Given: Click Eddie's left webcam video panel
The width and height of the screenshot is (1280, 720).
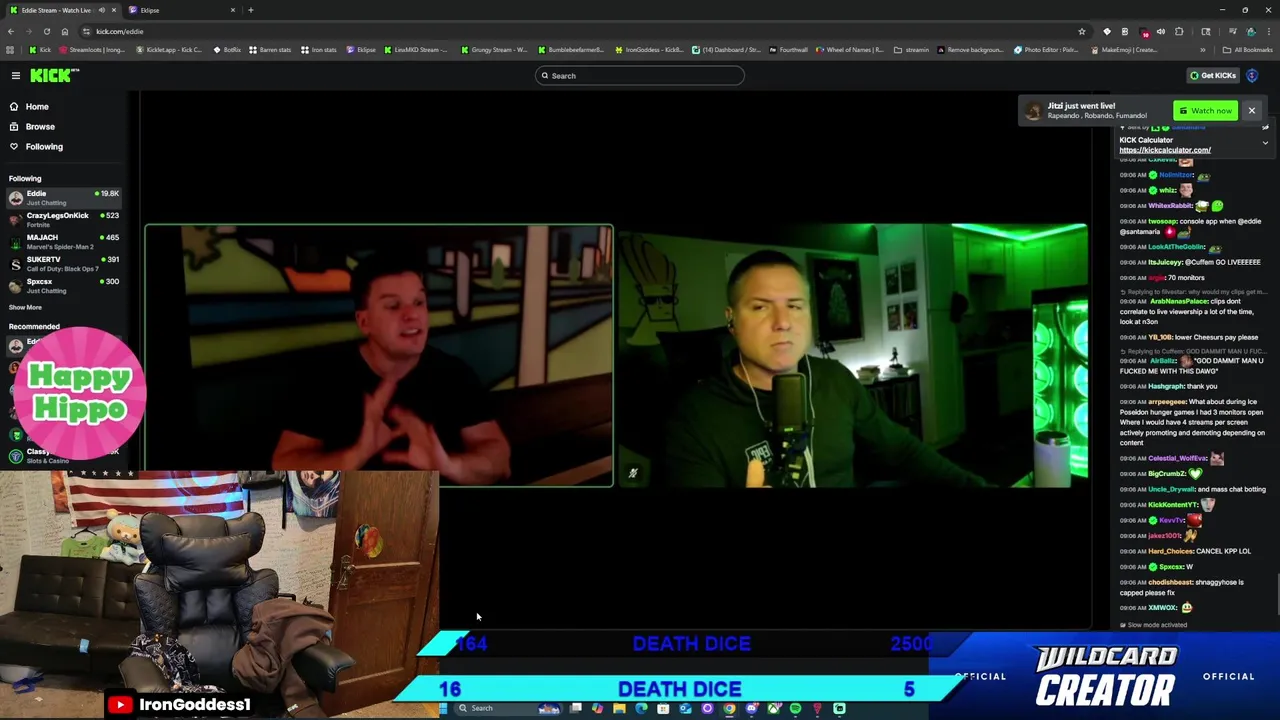Looking at the screenshot, I should (379, 355).
